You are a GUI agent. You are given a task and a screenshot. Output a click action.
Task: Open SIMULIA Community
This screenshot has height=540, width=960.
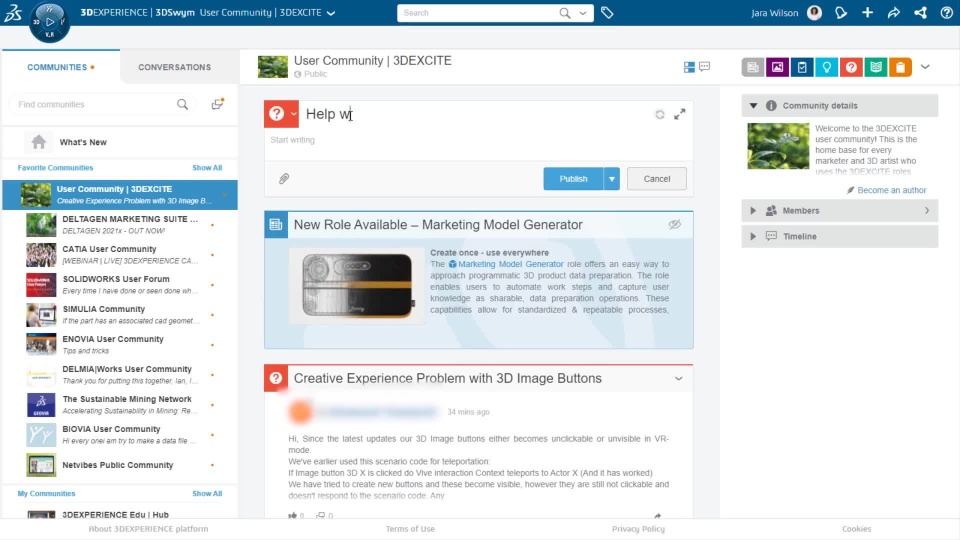click(x=120, y=315)
